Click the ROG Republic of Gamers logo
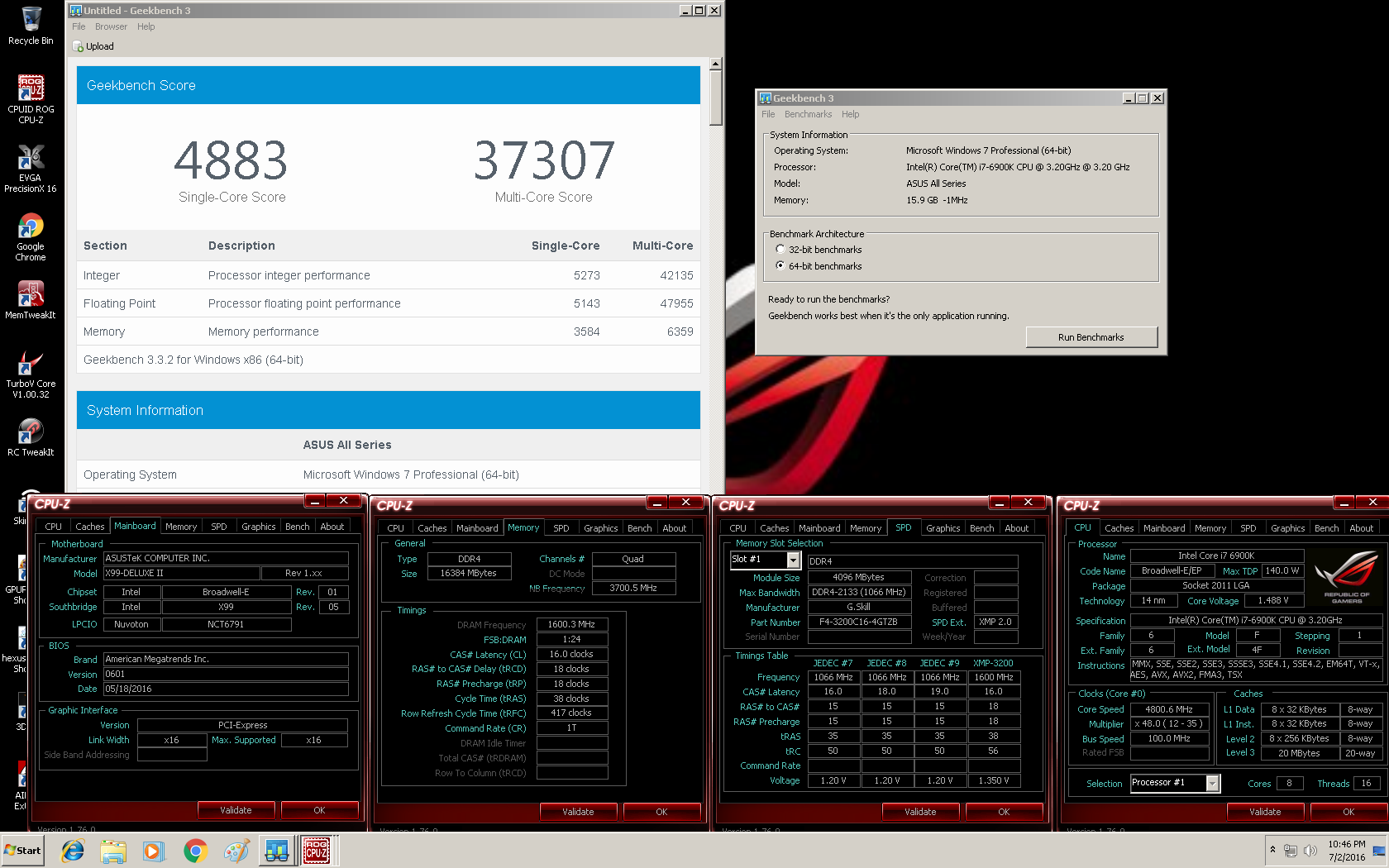This screenshot has width=1389, height=868. (1347, 577)
